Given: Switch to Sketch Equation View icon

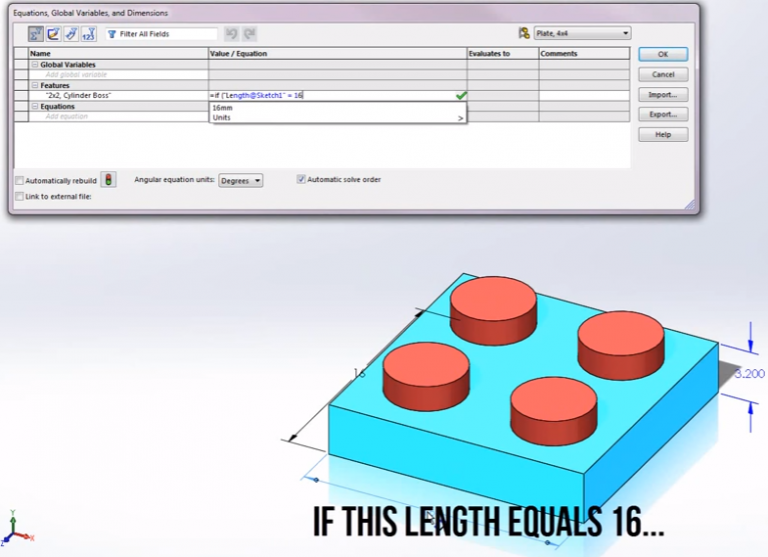Looking at the screenshot, I should 54,34.
